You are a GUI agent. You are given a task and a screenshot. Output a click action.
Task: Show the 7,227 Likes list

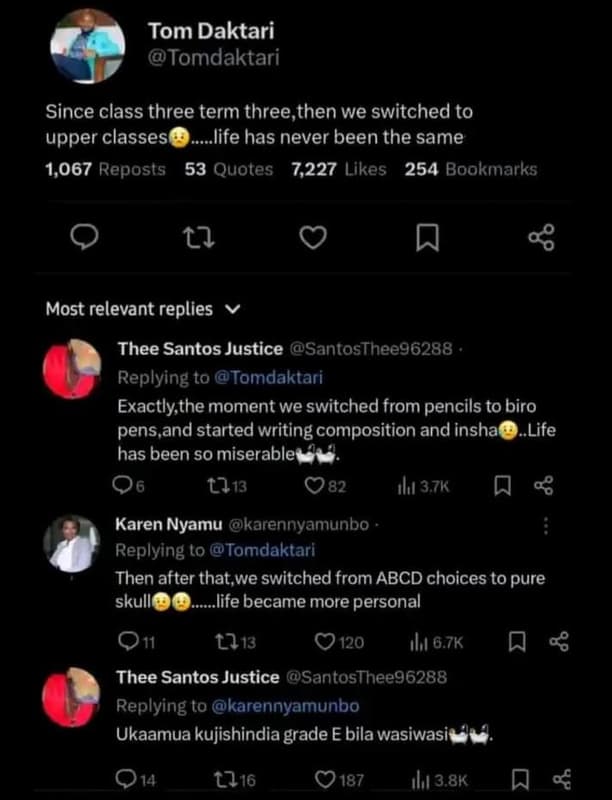pos(338,169)
